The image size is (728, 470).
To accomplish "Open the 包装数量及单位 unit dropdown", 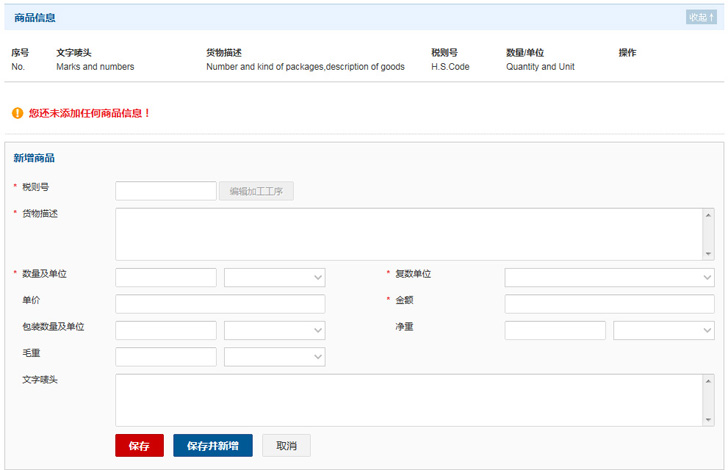I will (275, 330).
